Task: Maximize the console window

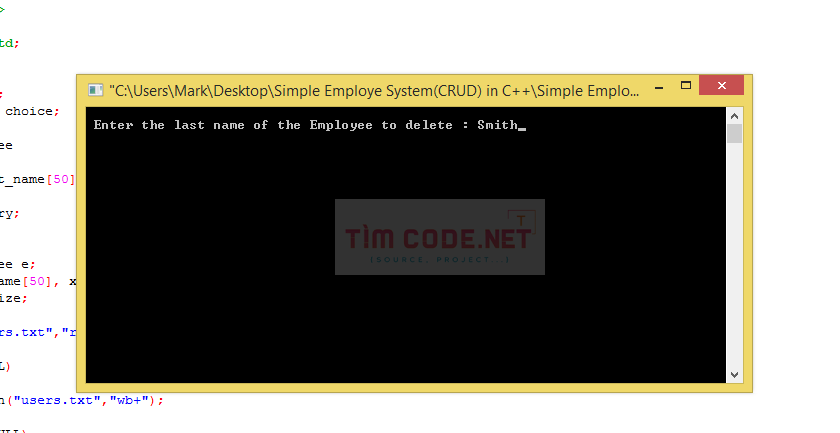Action: pyautogui.click(x=686, y=86)
